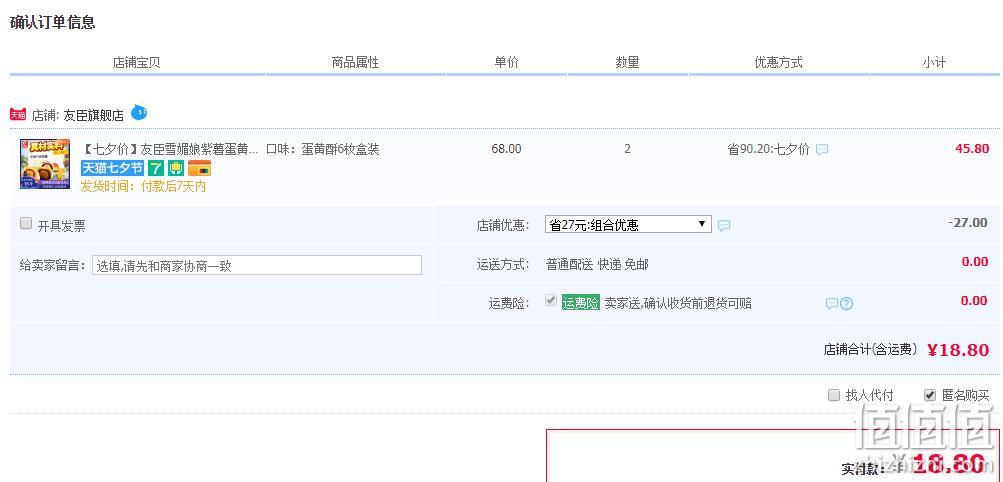Open the 友臣旗舰店 store link
This screenshot has height=482, width=1003.
[x=93, y=116]
